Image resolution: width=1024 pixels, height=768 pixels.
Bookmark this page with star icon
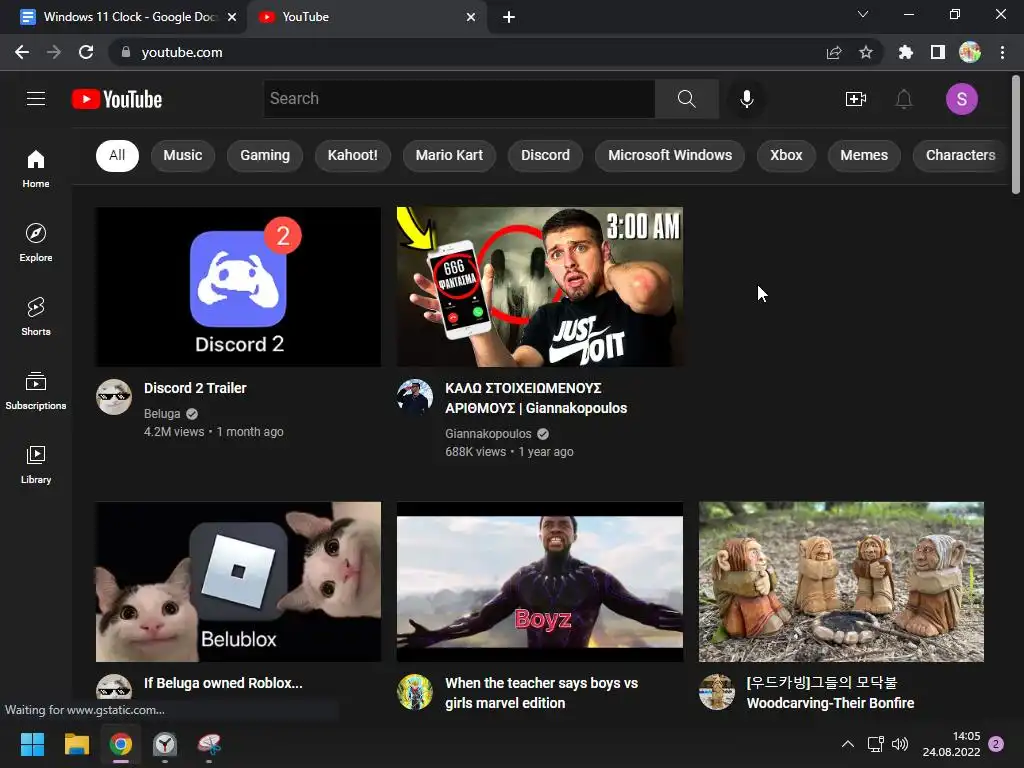[x=865, y=52]
